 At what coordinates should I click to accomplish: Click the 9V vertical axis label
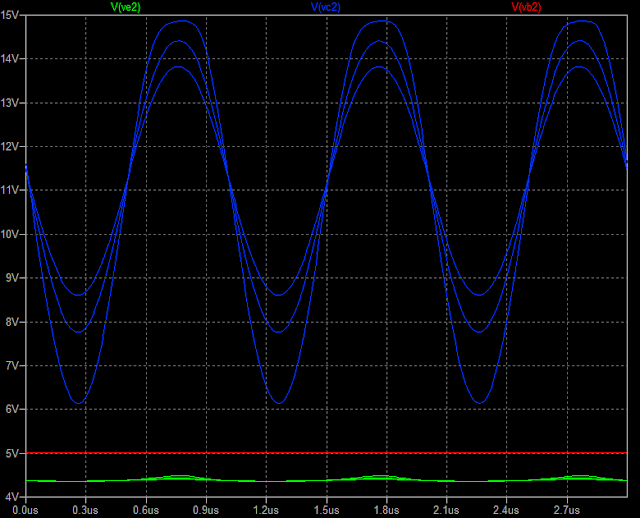(x=12, y=278)
